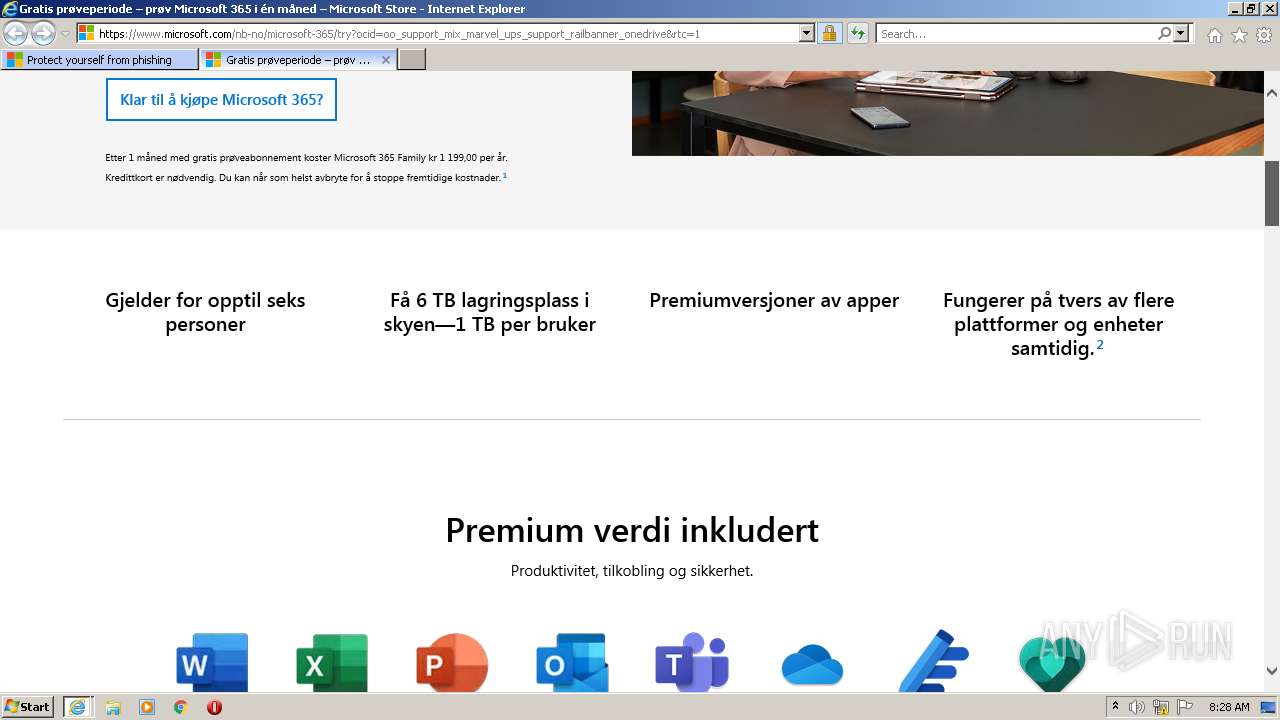Click the Microsoft Teams app icon
Image resolution: width=1280 pixels, height=720 pixels.
[x=692, y=662]
